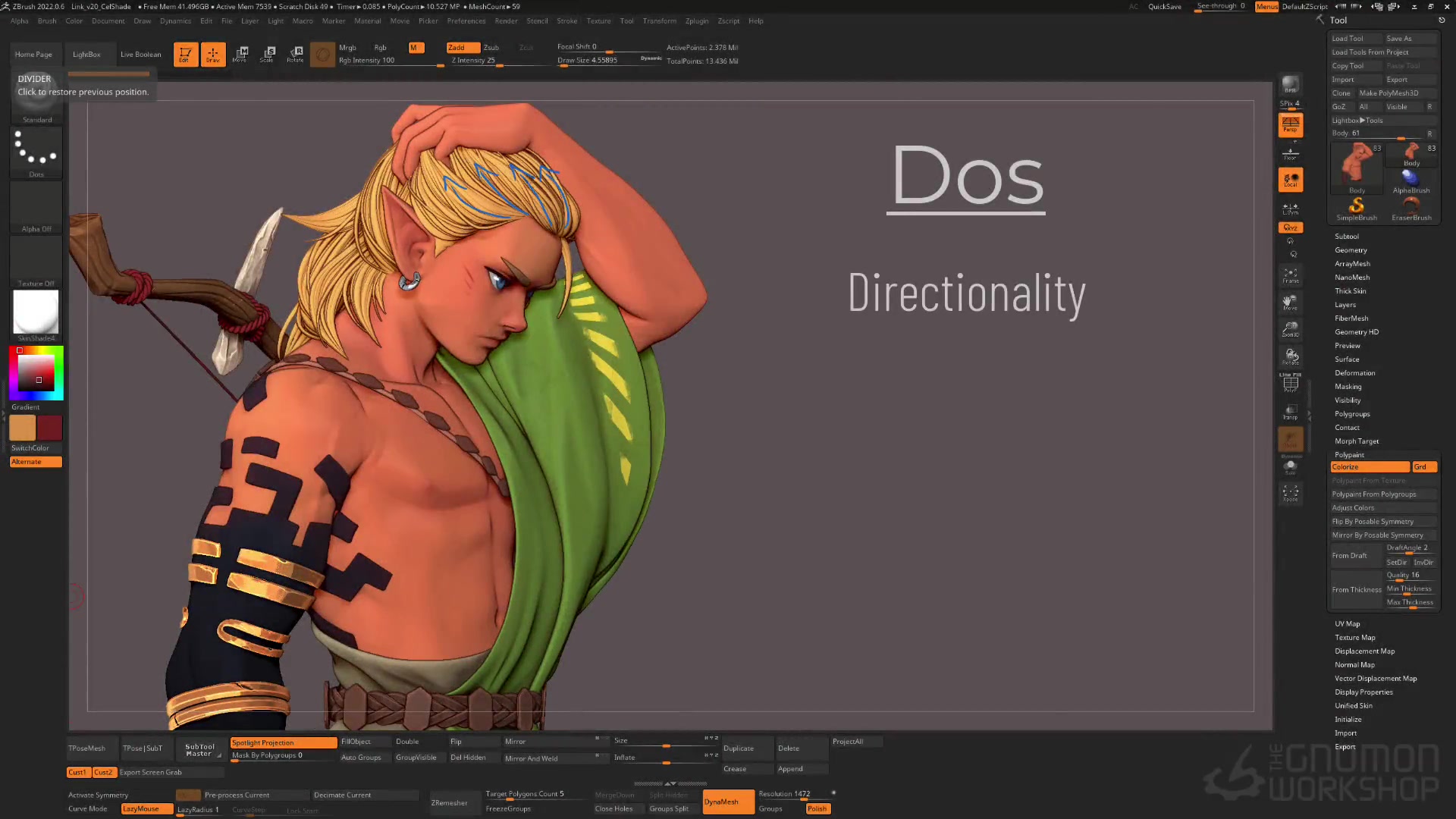Click the ZRemesher button
This screenshot has width=1456, height=819.
[x=449, y=802]
